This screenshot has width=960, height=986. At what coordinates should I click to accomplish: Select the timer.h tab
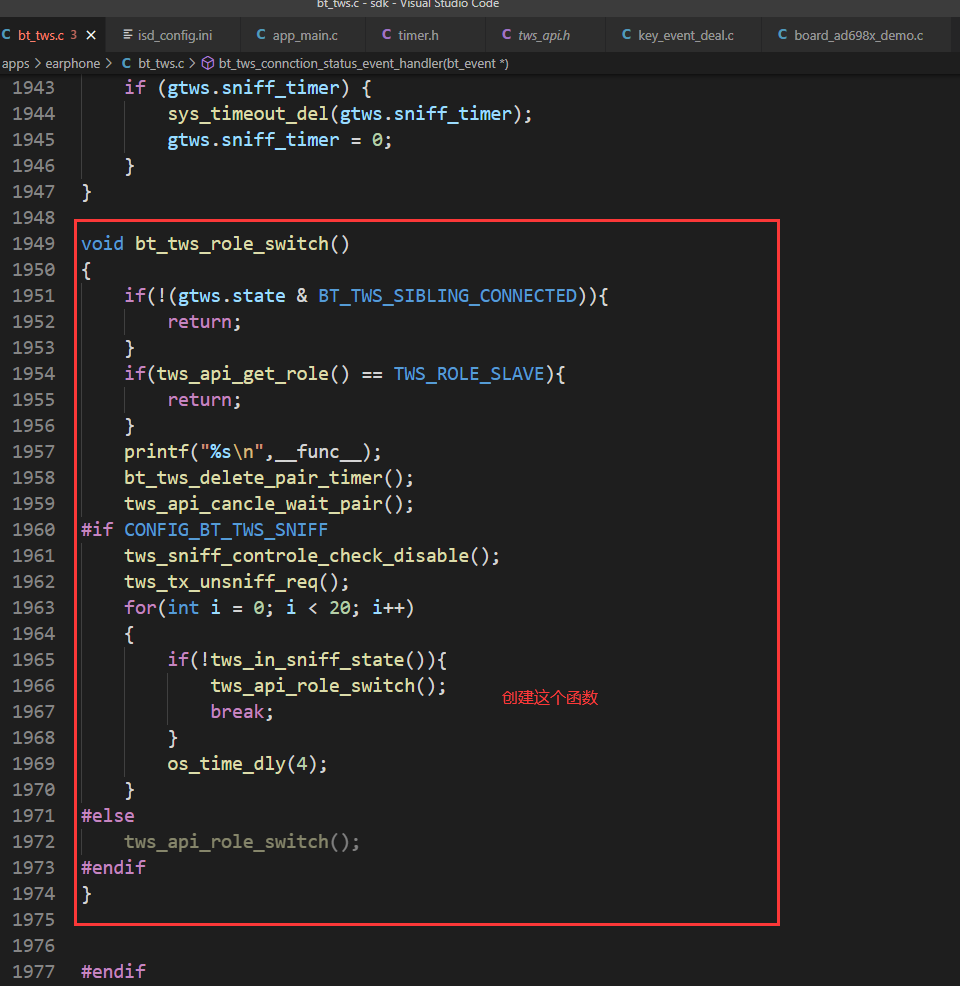(x=411, y=35)
